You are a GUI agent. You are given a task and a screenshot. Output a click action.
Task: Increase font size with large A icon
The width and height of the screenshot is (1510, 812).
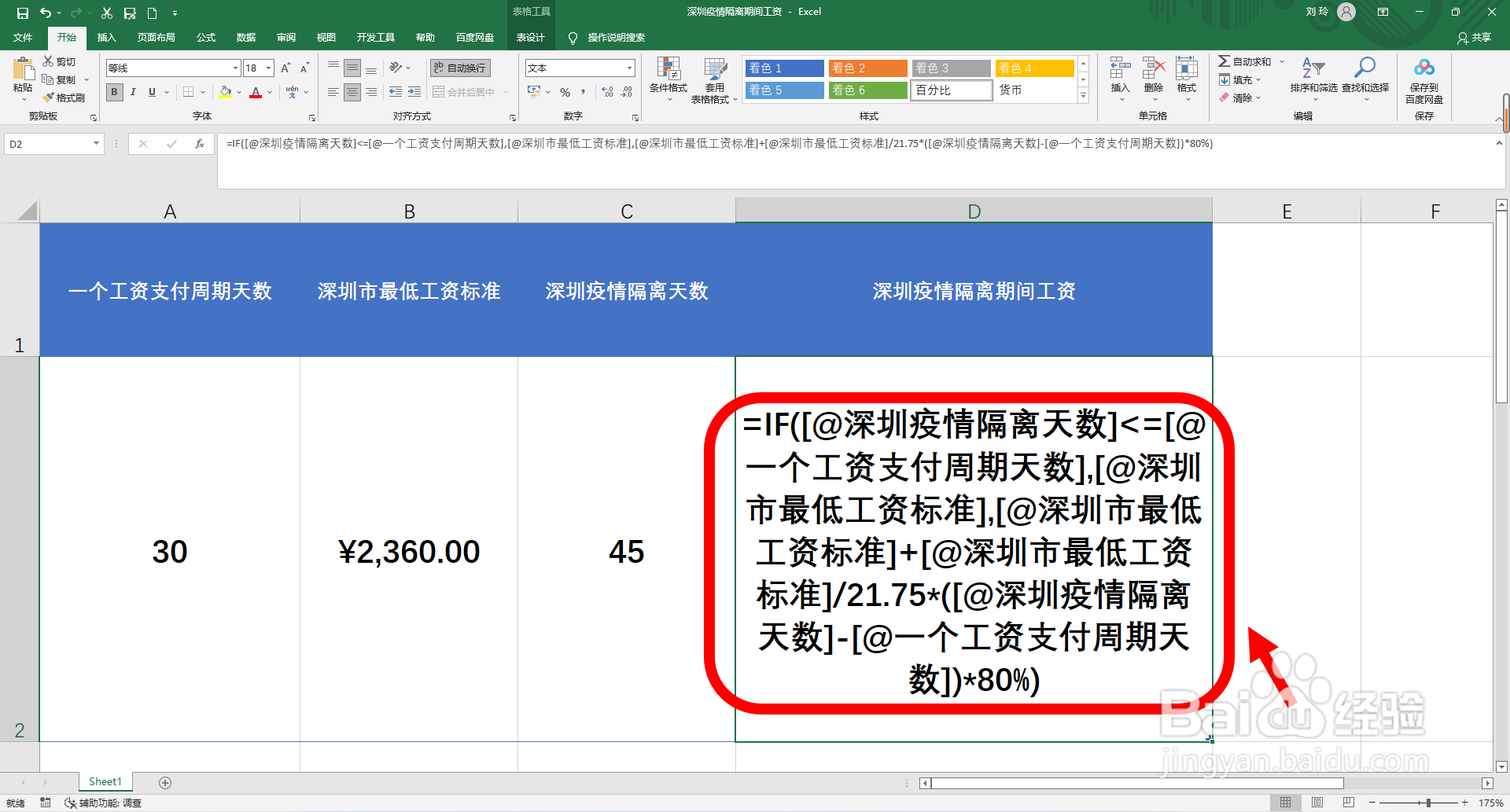point(285,68)
